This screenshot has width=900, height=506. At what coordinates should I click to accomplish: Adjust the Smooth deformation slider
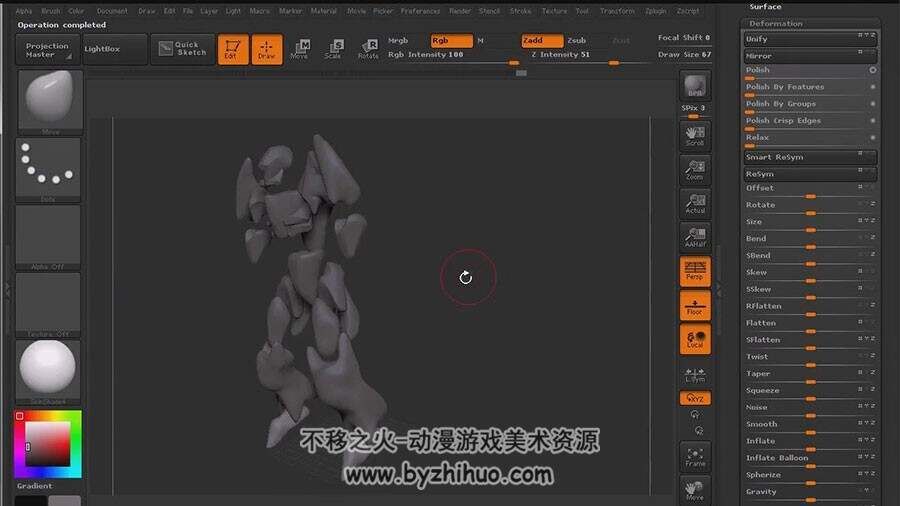(810, 426)
